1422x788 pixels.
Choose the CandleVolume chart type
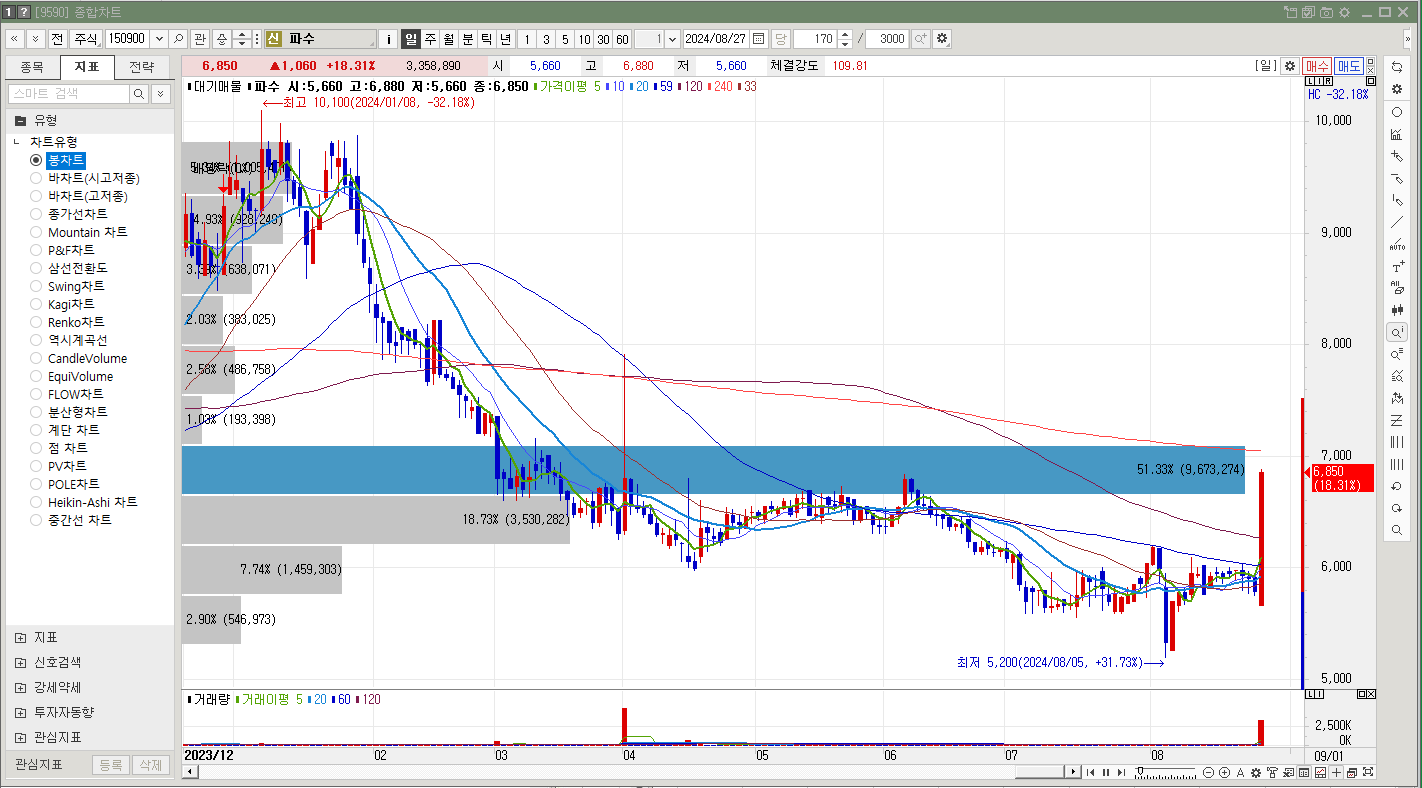(x=36, y=358)
